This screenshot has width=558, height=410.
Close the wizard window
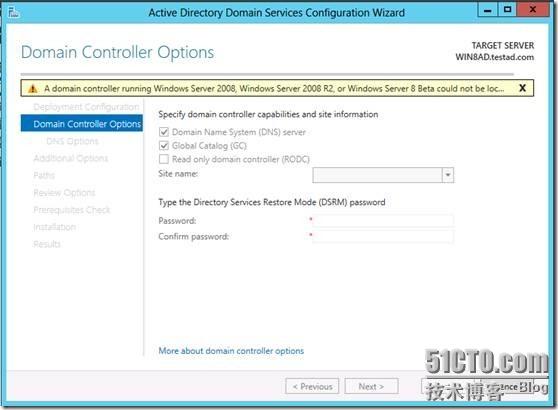point(533,10)
